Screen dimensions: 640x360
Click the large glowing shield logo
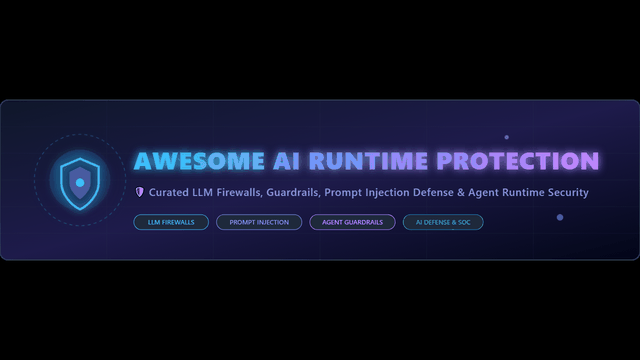80,183
